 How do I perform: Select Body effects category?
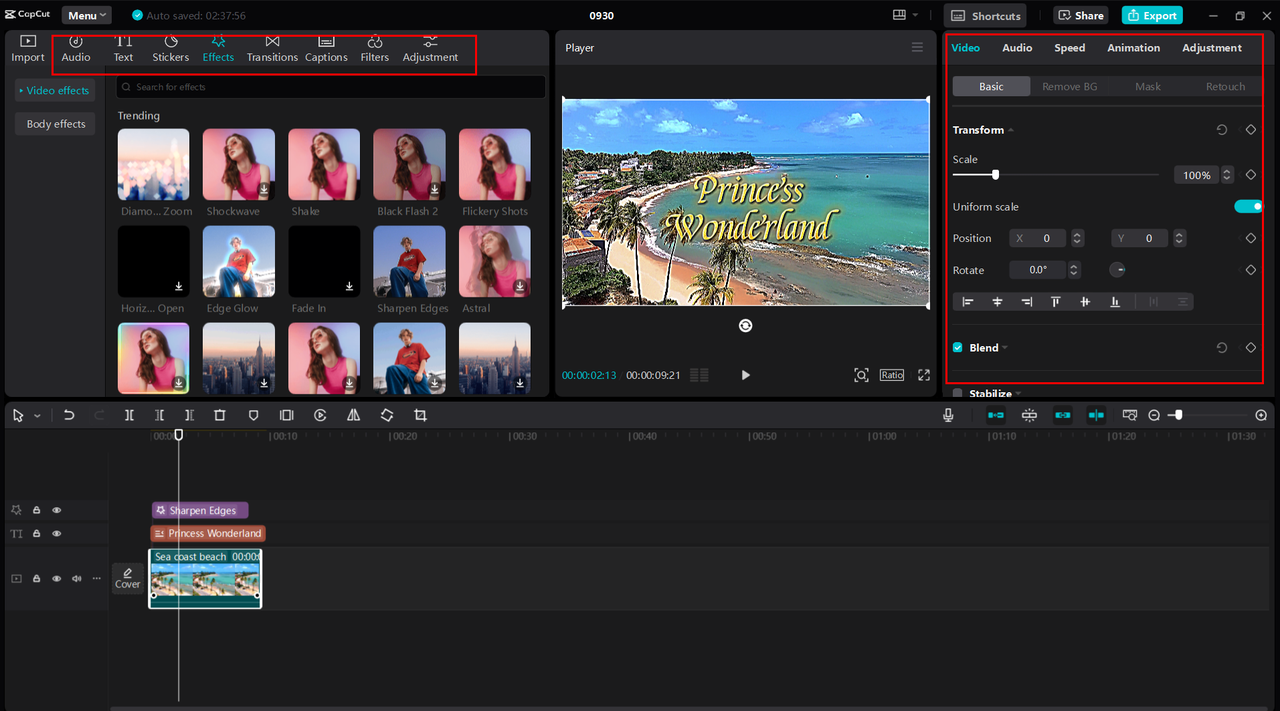pos(55,124)
